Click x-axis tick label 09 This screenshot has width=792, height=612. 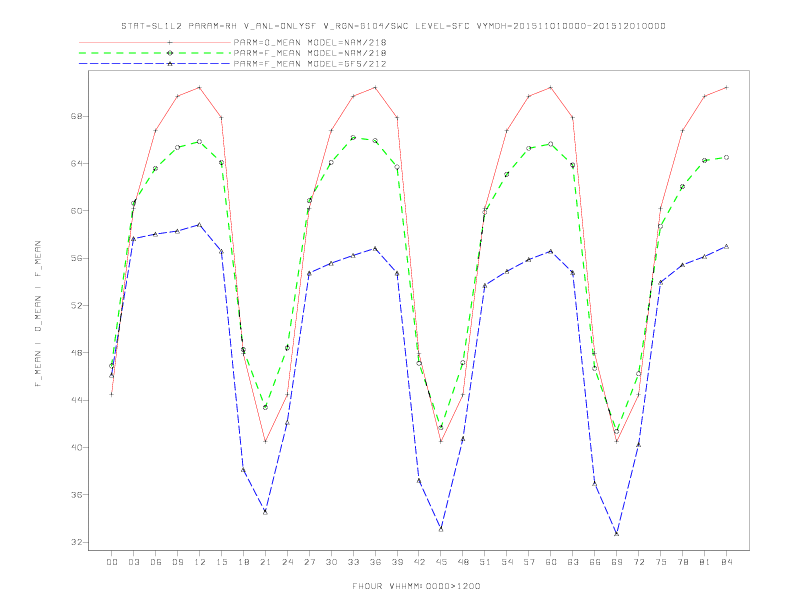tap(177, 562)
